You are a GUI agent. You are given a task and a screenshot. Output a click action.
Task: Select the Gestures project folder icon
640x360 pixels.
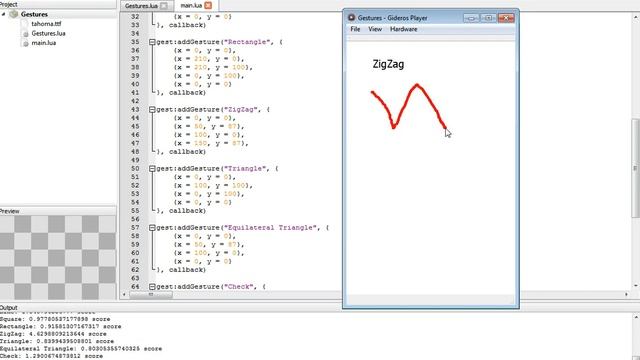(14, 14)
